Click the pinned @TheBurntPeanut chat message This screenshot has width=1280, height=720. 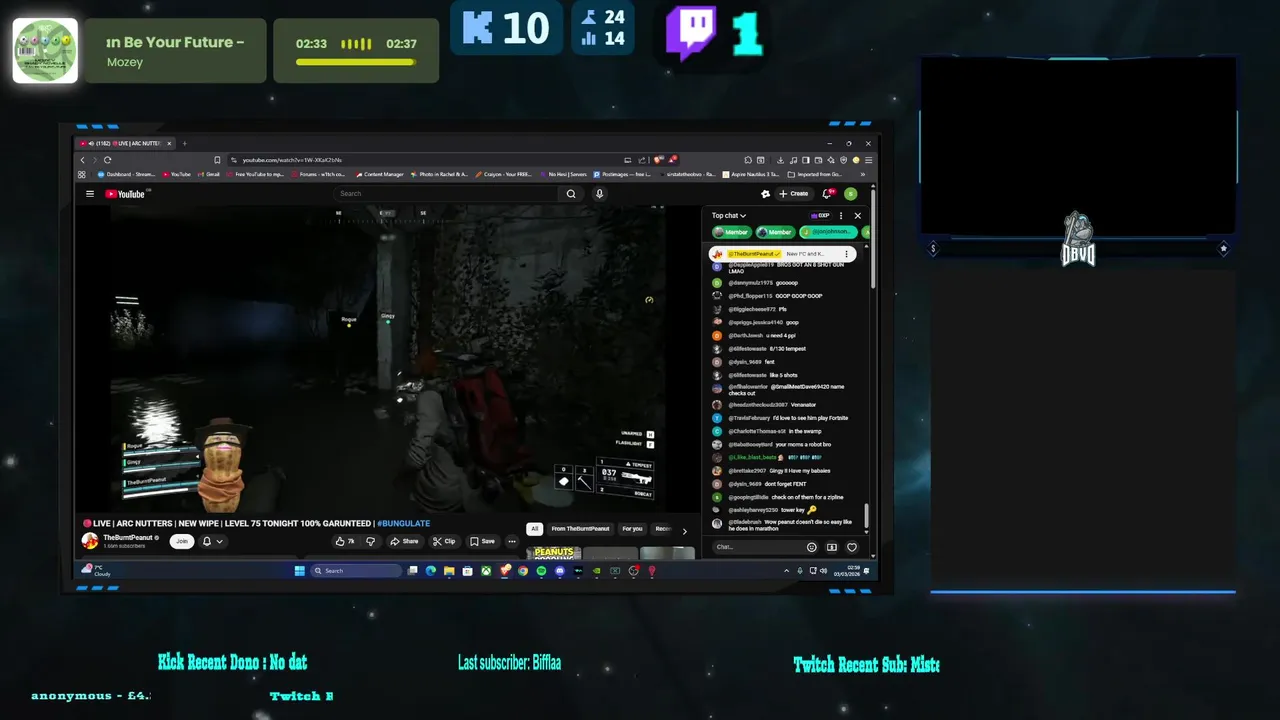(x=781, y=254)
